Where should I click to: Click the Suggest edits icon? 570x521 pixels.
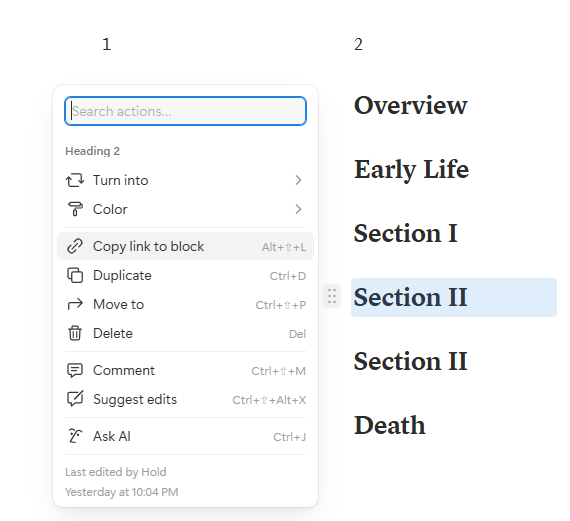[x=75, y=399]
